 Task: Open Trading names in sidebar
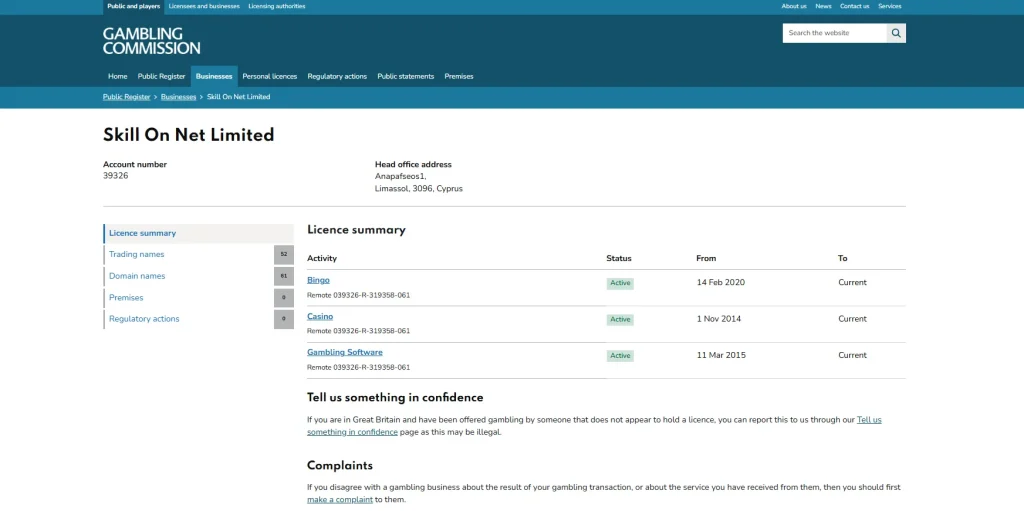click(x=136, y=255)
